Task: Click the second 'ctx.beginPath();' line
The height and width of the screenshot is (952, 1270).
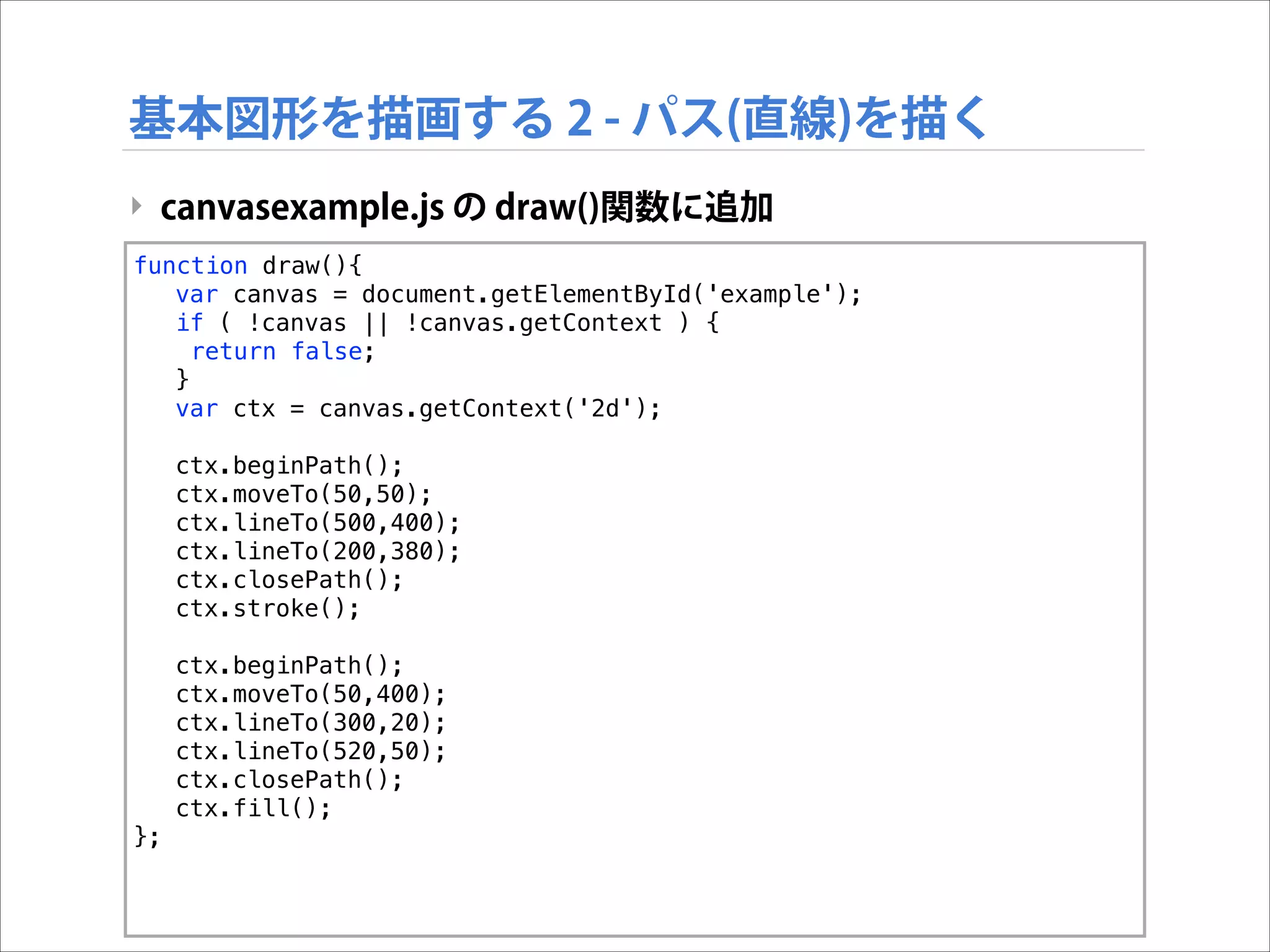Action: pos(290,666)
